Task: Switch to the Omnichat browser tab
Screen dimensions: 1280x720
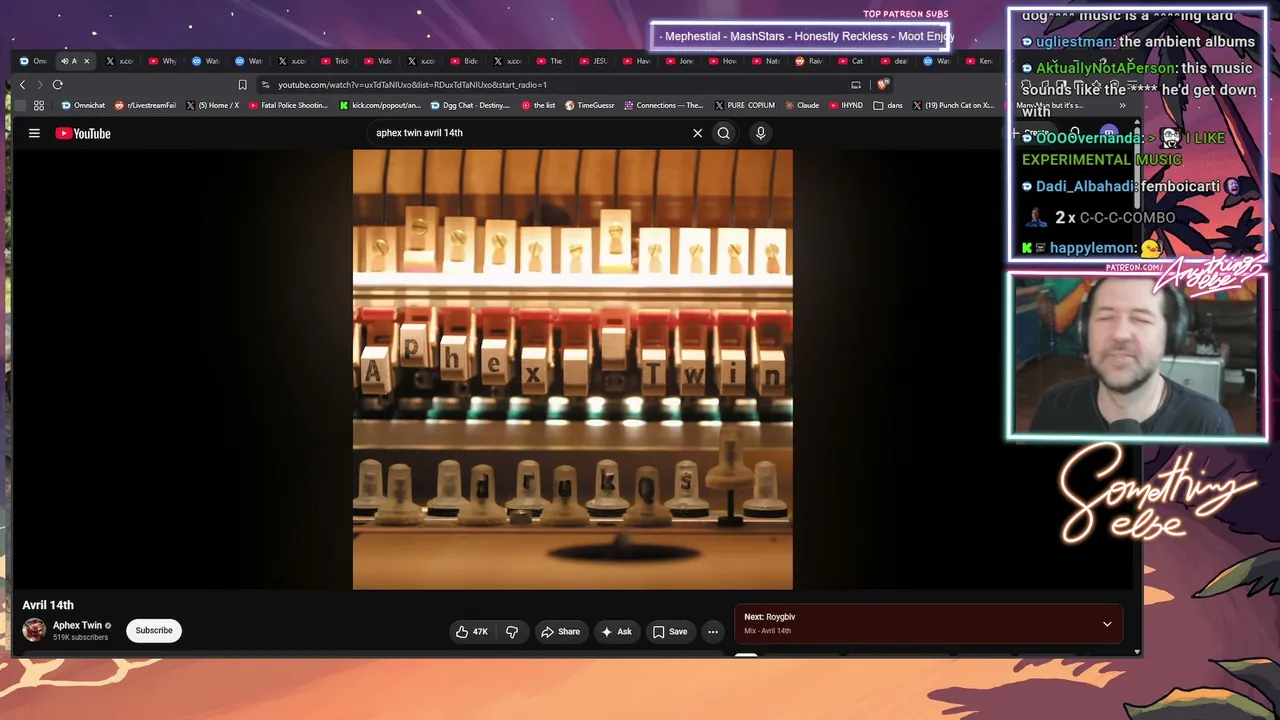Action: tap(33, 61)
